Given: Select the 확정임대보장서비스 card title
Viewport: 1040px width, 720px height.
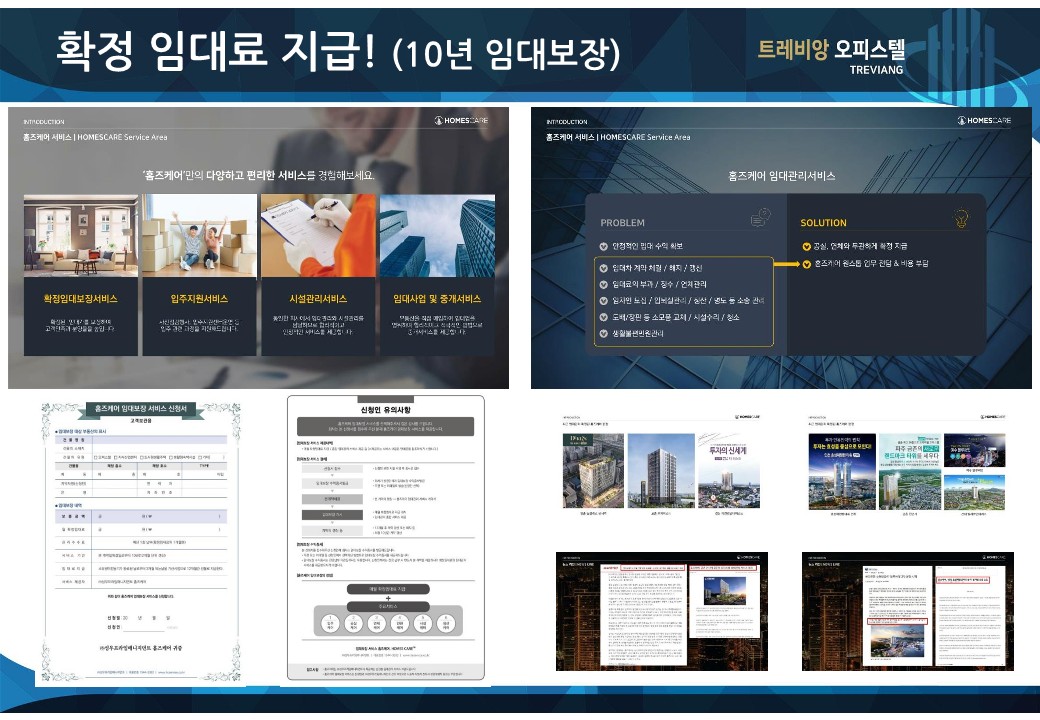Looking at the screenshot, I should click(80, 299).
